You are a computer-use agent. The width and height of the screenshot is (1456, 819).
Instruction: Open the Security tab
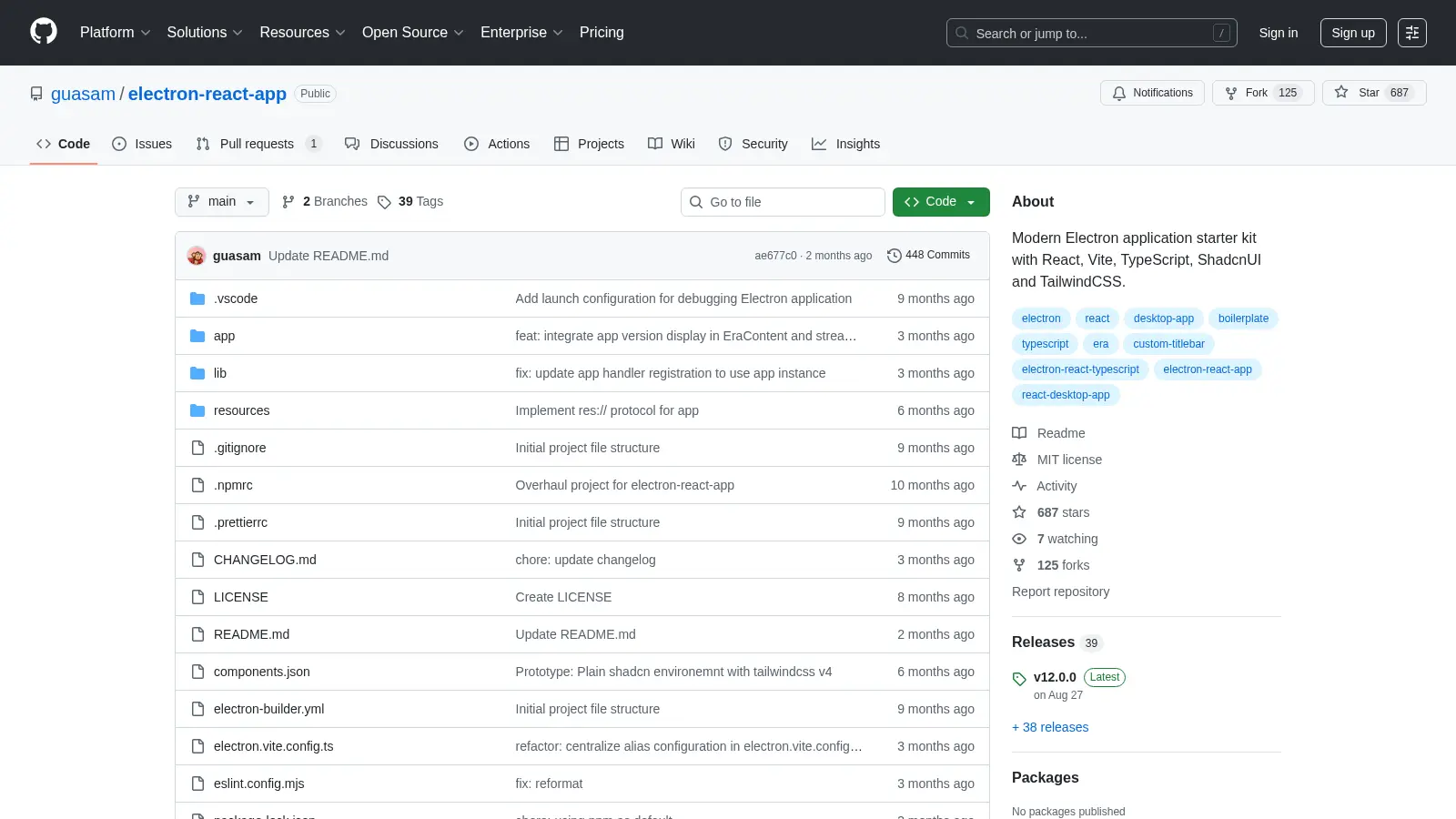point(753,144)
